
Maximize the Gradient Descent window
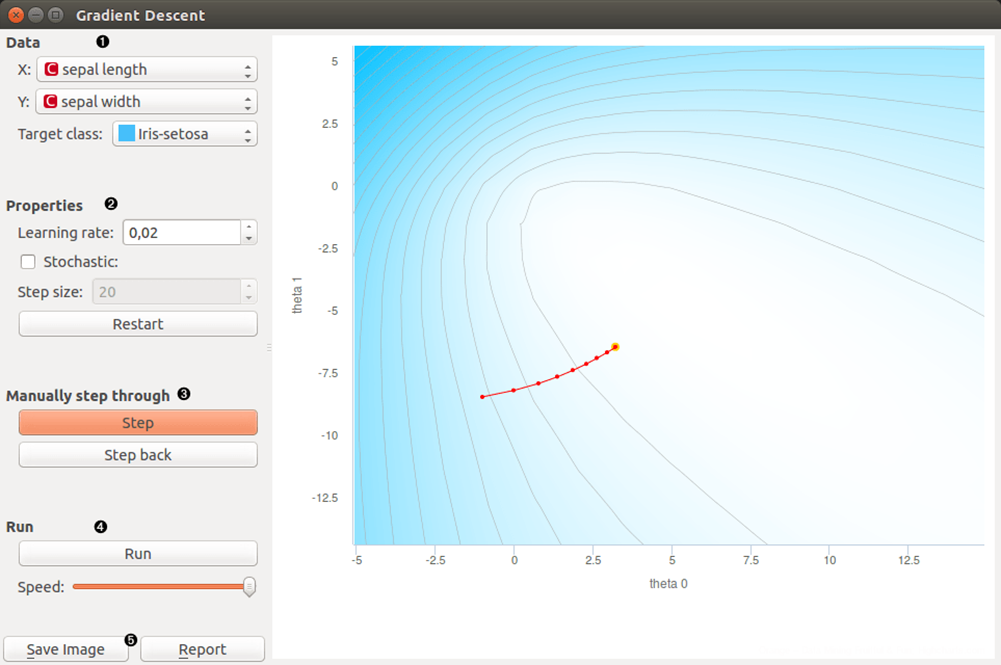tap(56, 15)
